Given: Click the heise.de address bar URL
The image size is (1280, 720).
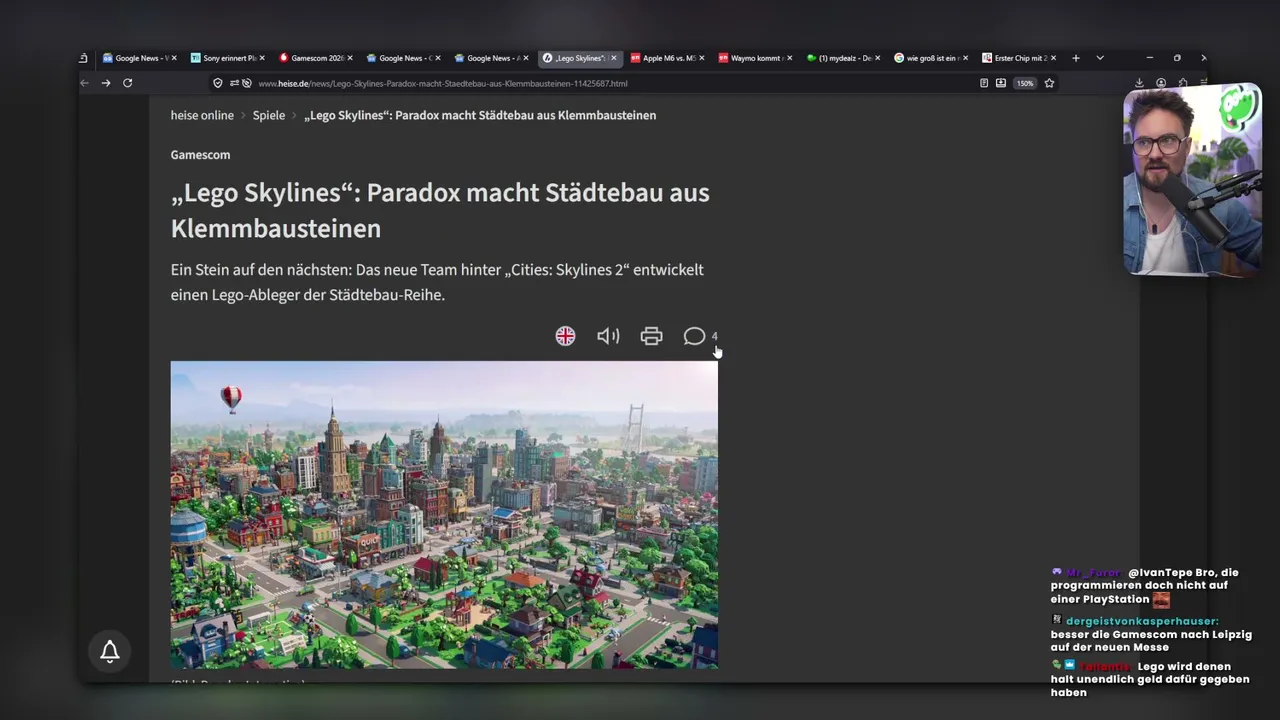Looking at the screenshot, I should coord(443,83).
